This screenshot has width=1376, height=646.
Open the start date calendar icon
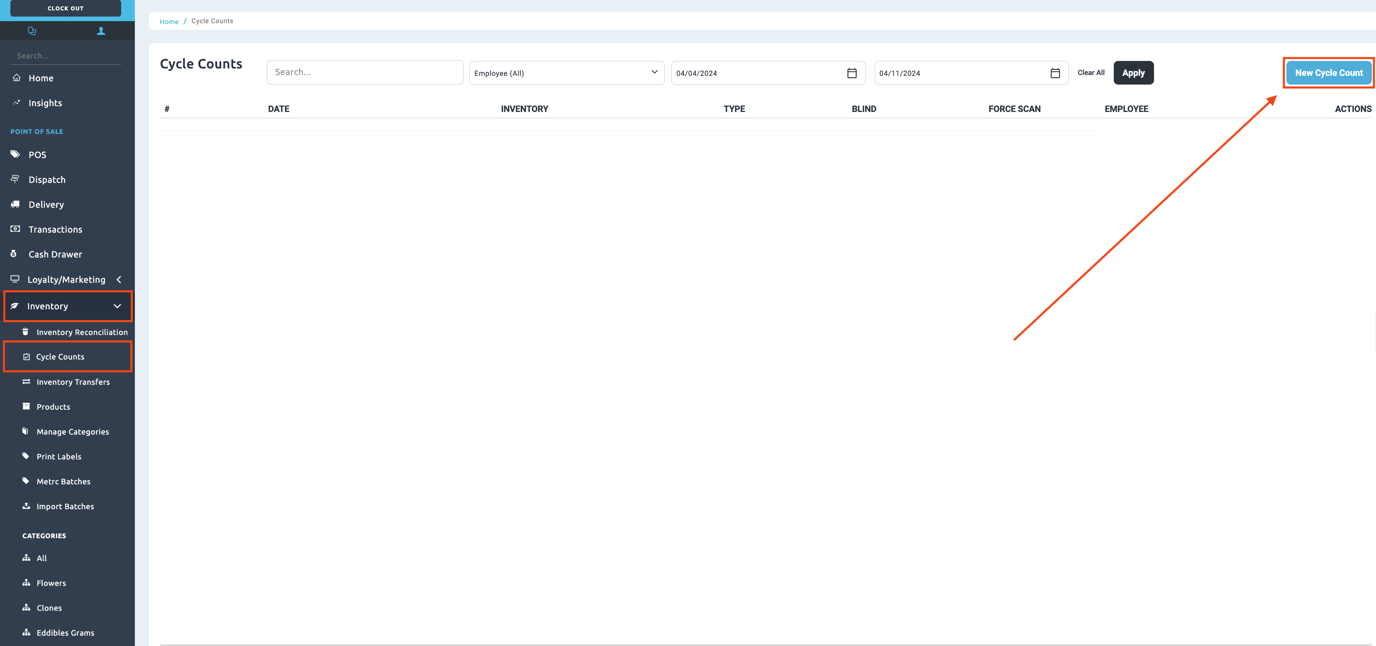pos(852,73)
